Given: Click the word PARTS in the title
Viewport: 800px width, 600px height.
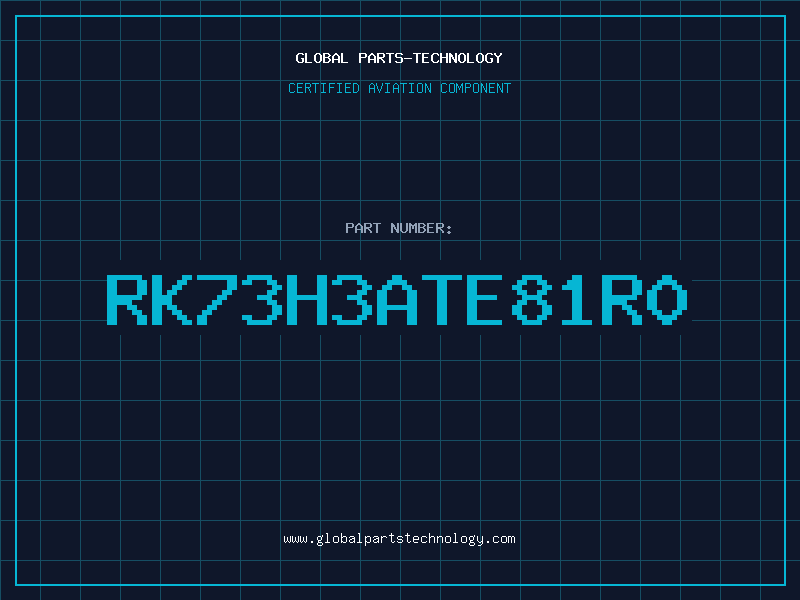Looking at the screenshot, I should (381, 58).
